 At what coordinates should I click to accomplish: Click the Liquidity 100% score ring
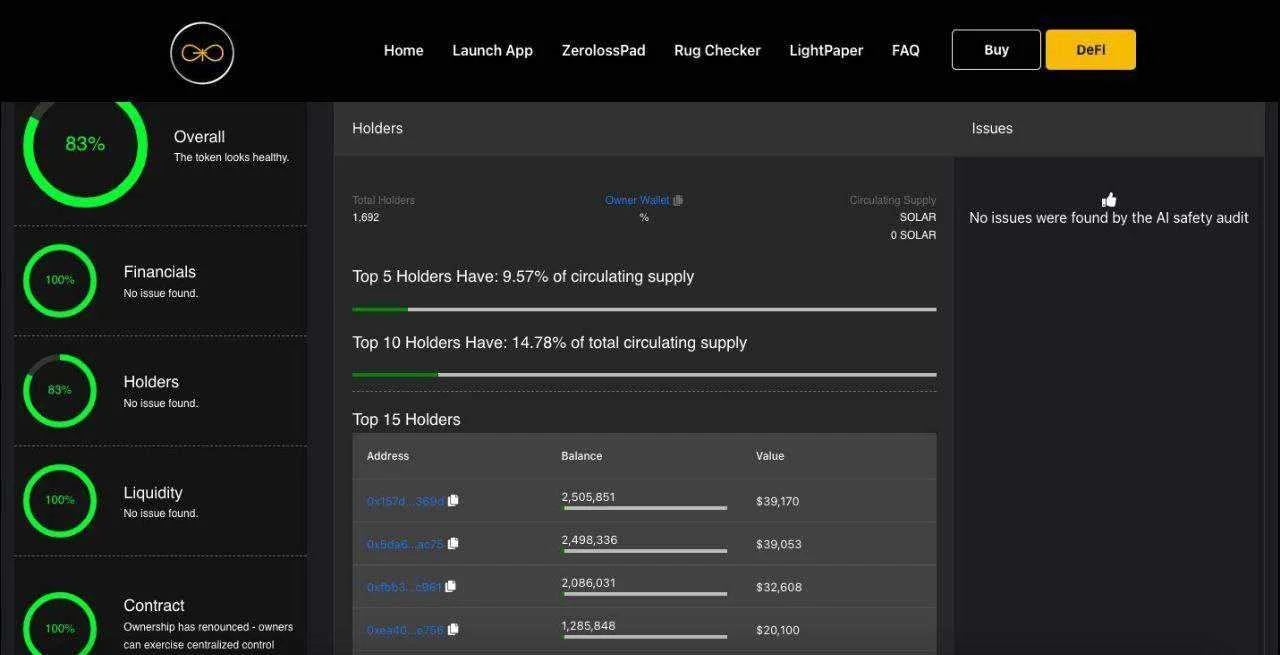pyautogui.click(x=60, y=500)
